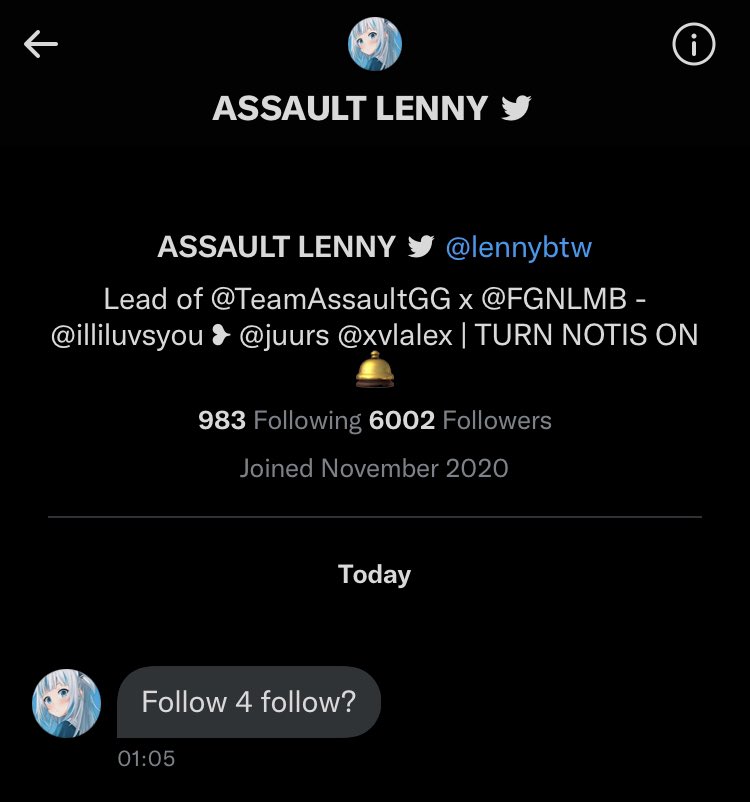This screenshot has height=802, width=750.
Task: Select the "Follow 4 follow?" message bubble
Action: (249, 702)
